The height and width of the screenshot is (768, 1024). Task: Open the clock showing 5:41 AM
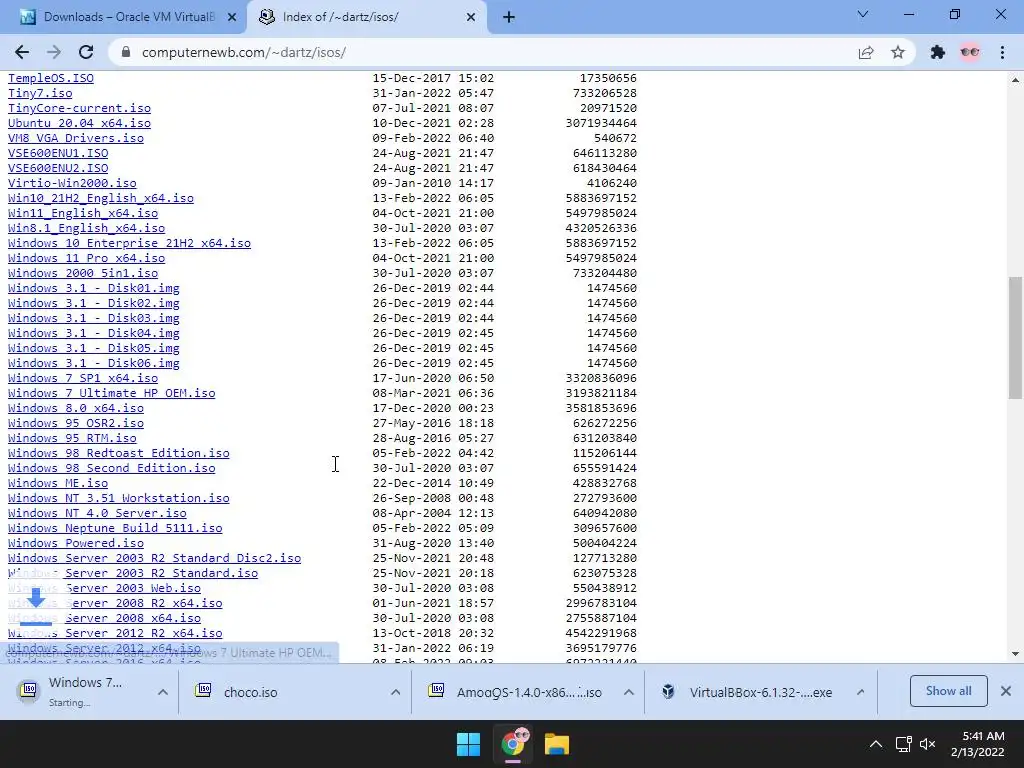coord(978,744)
